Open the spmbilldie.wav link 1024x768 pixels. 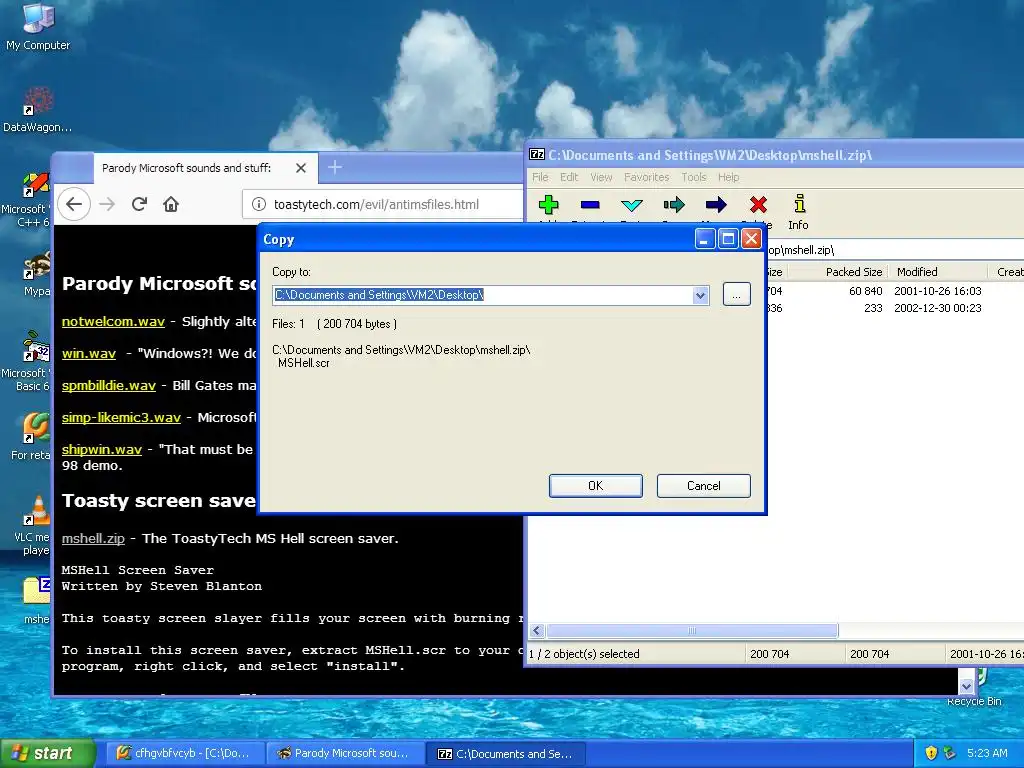108,385
